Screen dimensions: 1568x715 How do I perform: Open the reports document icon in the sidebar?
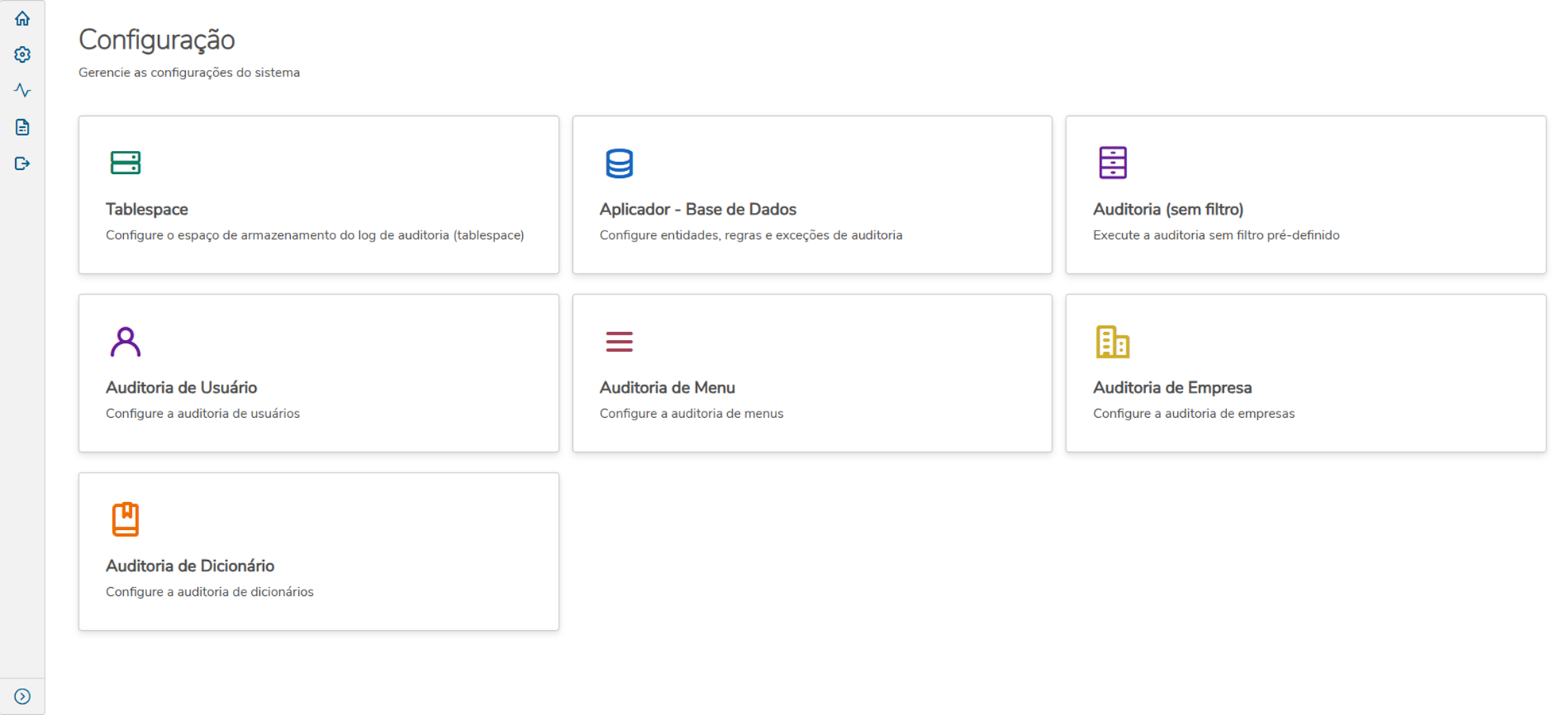point(23,127)
